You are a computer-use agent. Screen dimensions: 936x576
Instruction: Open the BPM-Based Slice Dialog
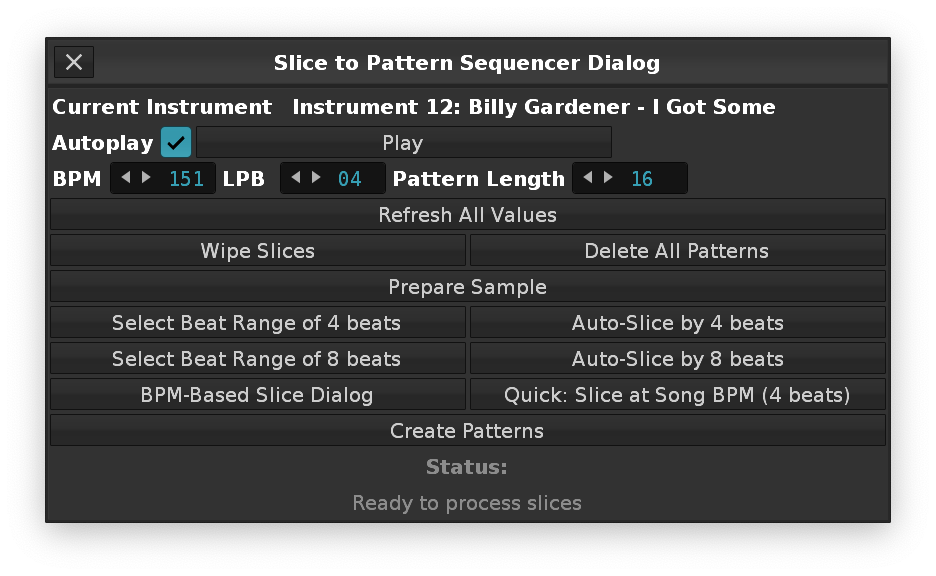click(257, 395)
